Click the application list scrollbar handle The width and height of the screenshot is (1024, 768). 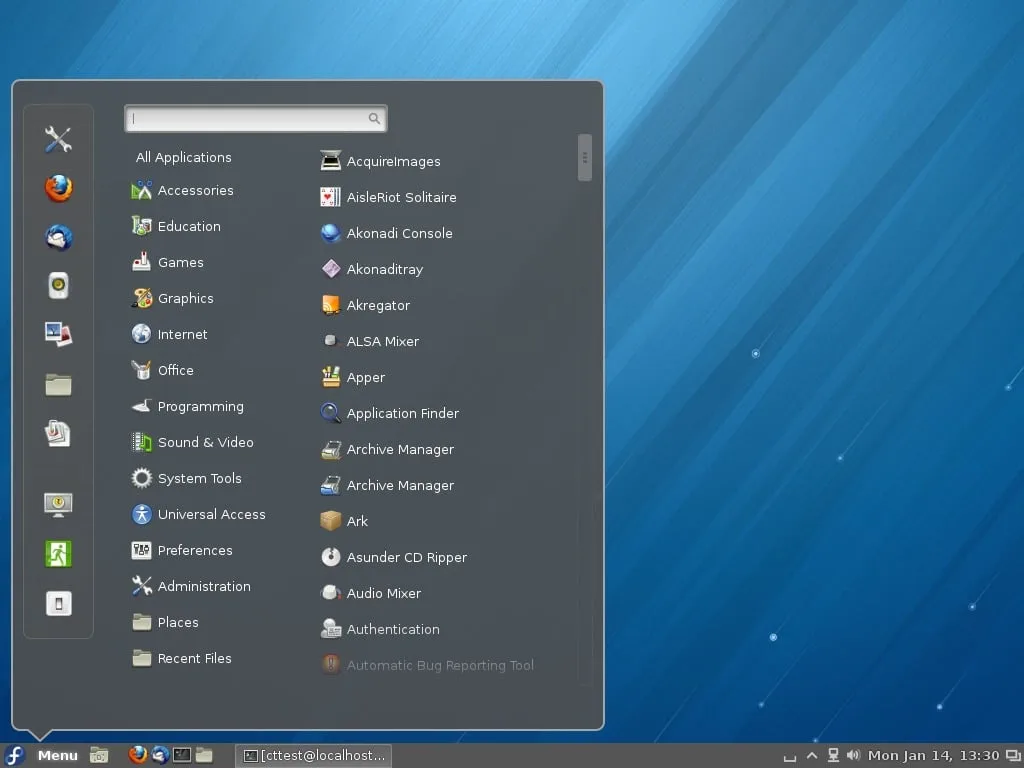pyautogui.click(x=584, y=157)
